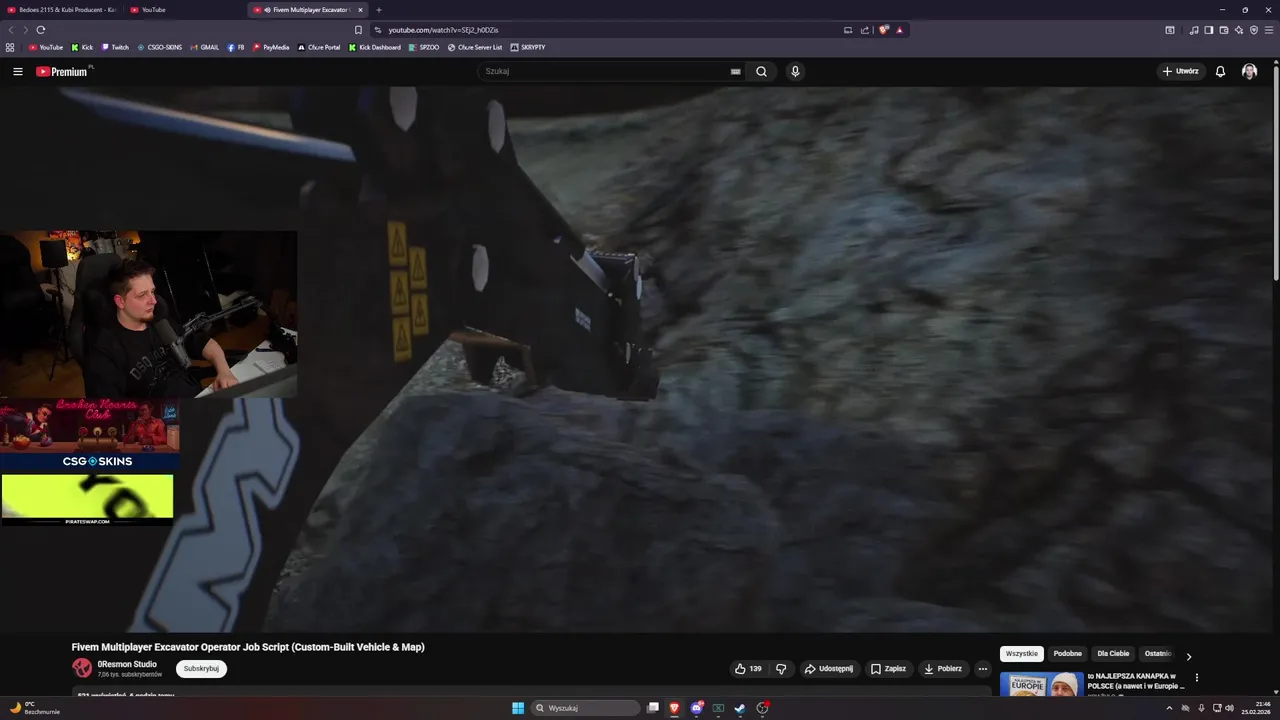Click the Subskrybuj subscribe button
Viewport: 1280px width, 720px height.
pos(202,669)
